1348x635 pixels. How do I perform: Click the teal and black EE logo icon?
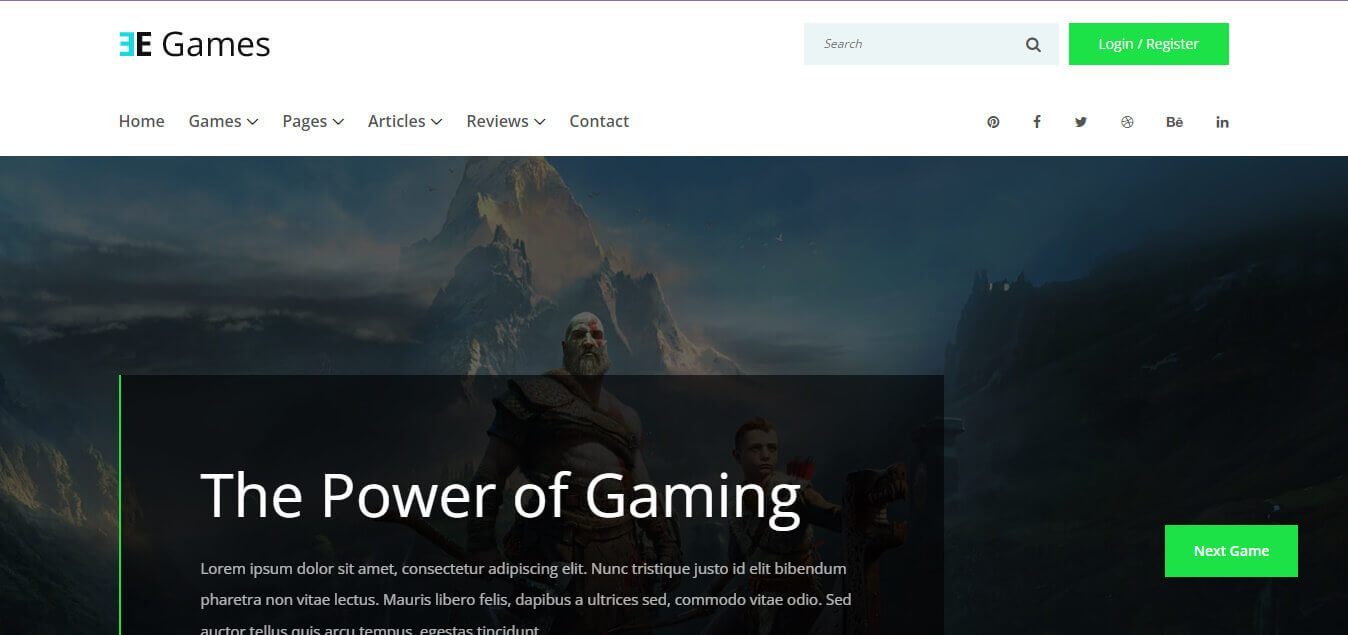[x=135, y=44]
